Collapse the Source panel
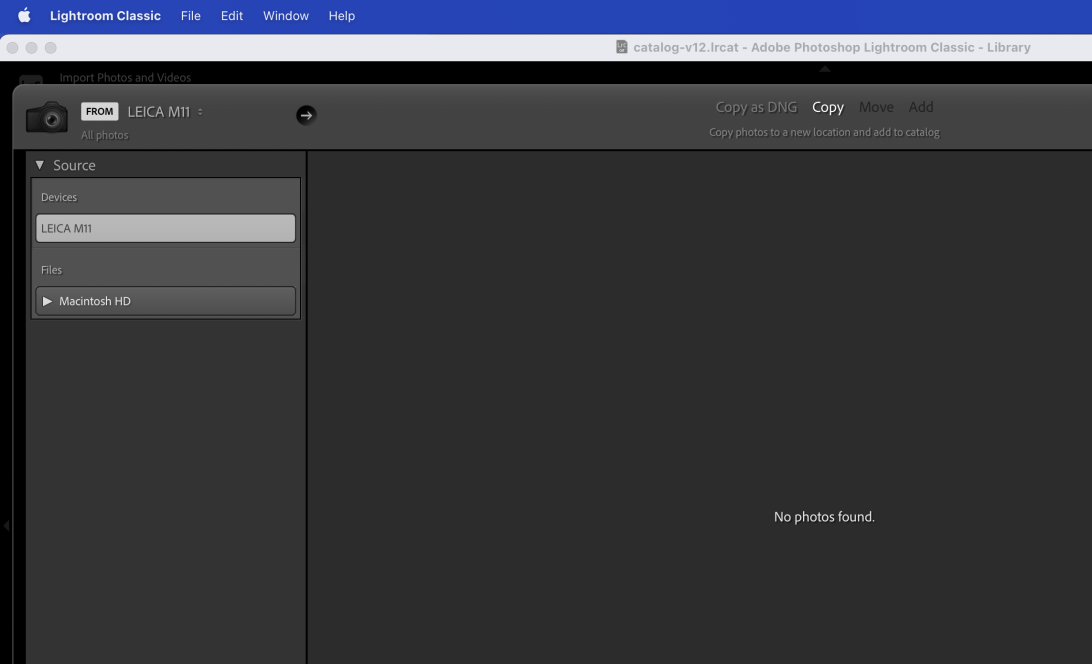This screenshot has width=1092, height=664. (40, 165)
